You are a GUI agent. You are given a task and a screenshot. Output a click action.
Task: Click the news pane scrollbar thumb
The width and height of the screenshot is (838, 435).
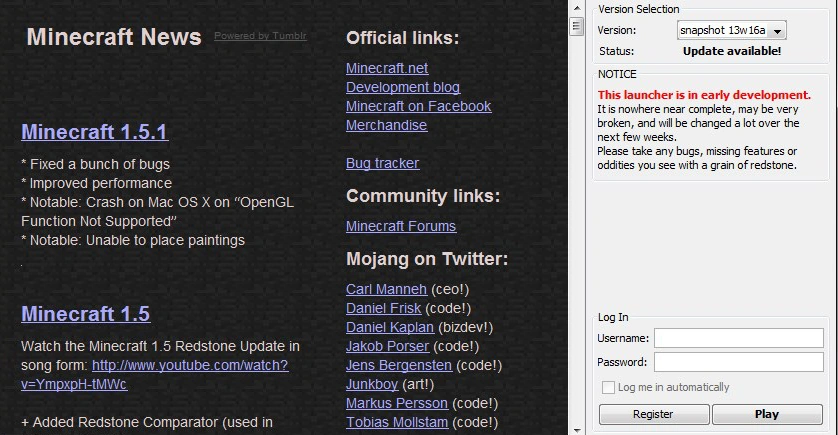[x=577, y=26]
